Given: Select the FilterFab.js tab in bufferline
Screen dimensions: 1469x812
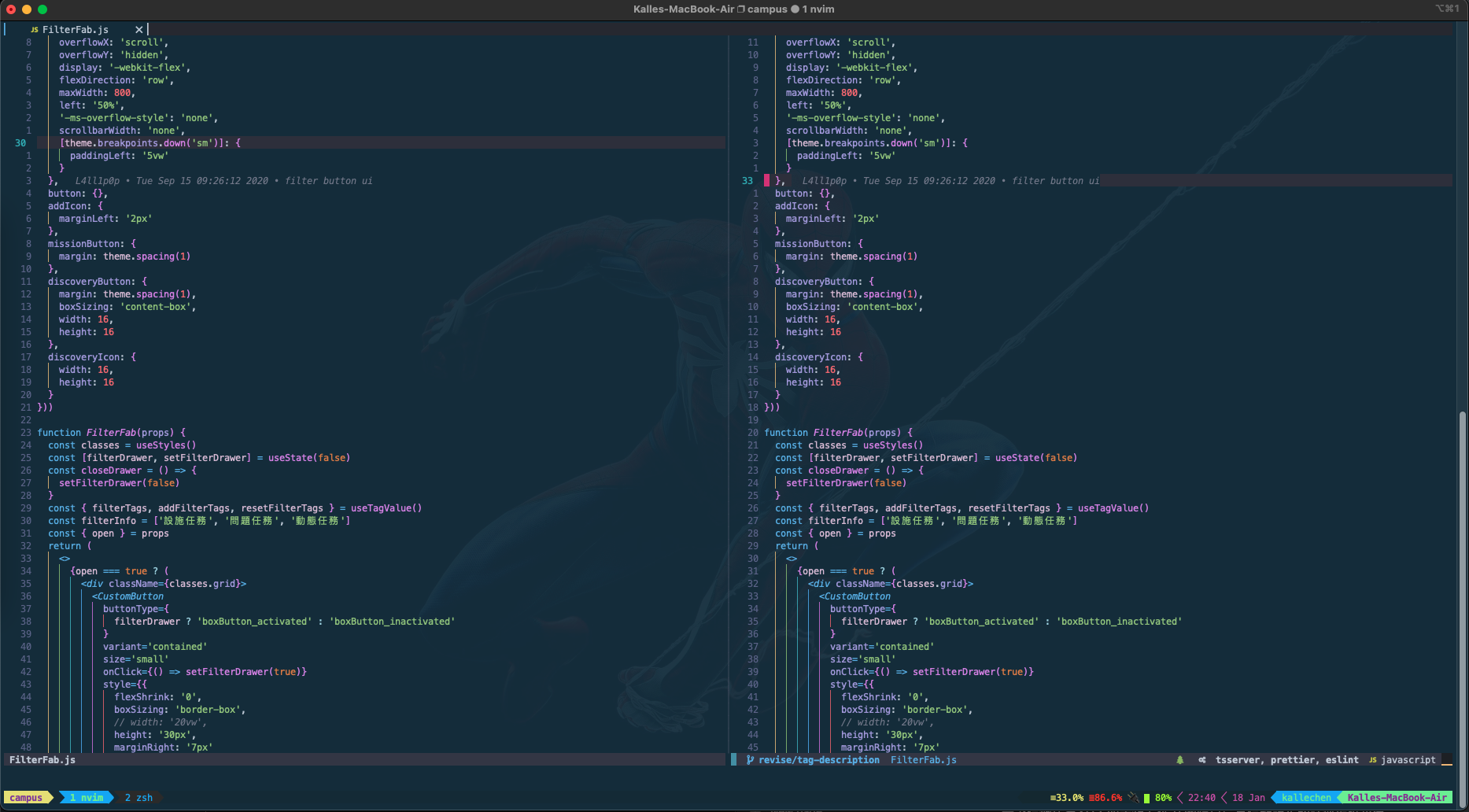Looking at the screenshot, I should (76, 30).
